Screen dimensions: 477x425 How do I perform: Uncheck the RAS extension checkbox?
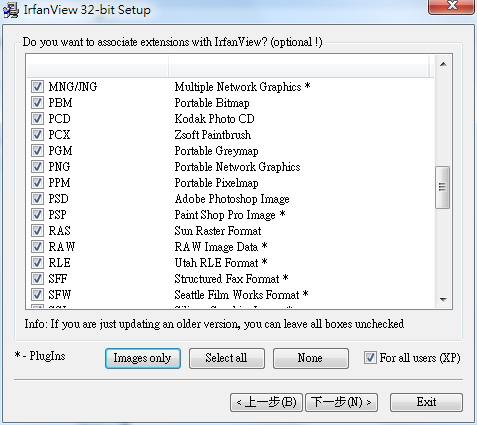37,231
